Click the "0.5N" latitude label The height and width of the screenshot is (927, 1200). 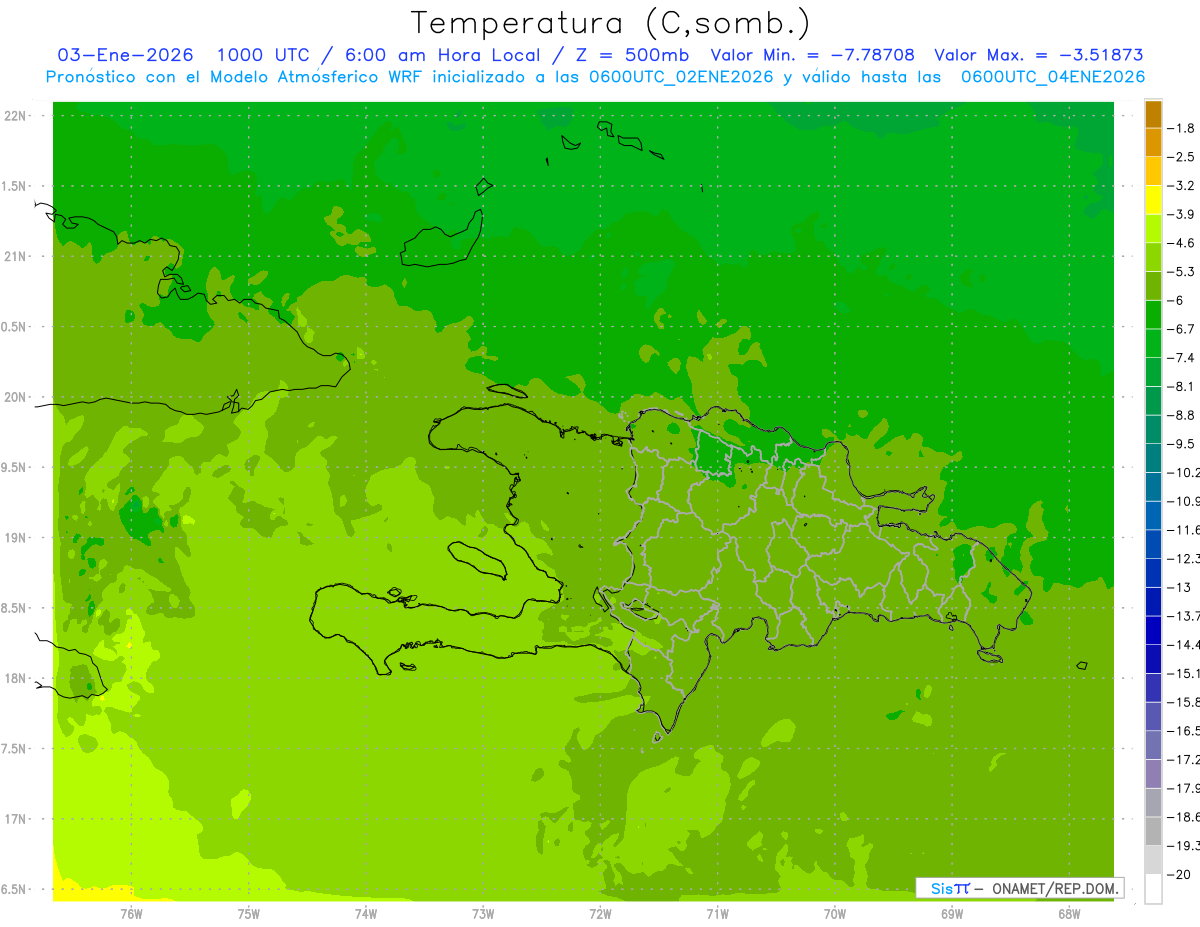(15, 327)
